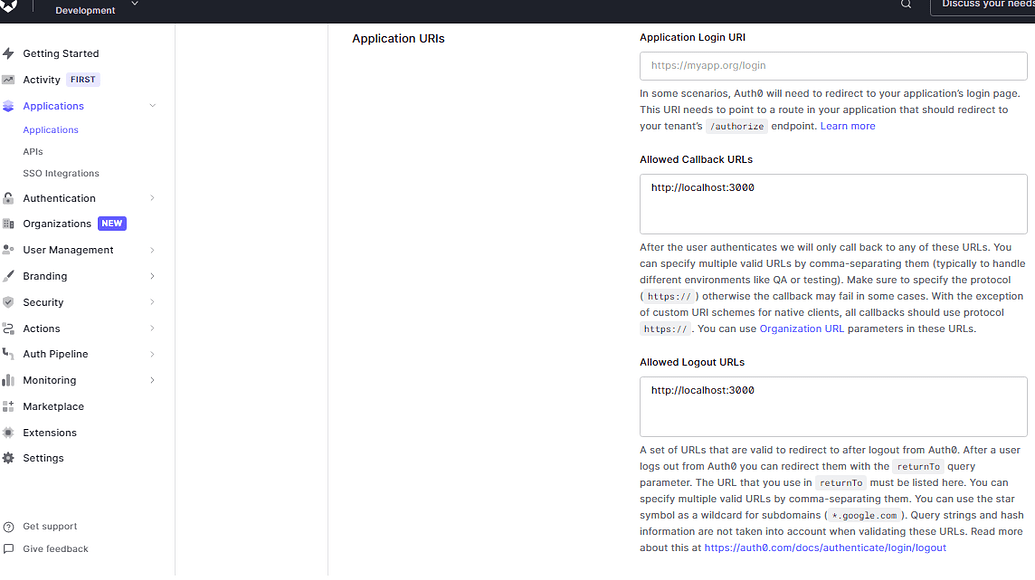Click the Organizations building icon

9,224
